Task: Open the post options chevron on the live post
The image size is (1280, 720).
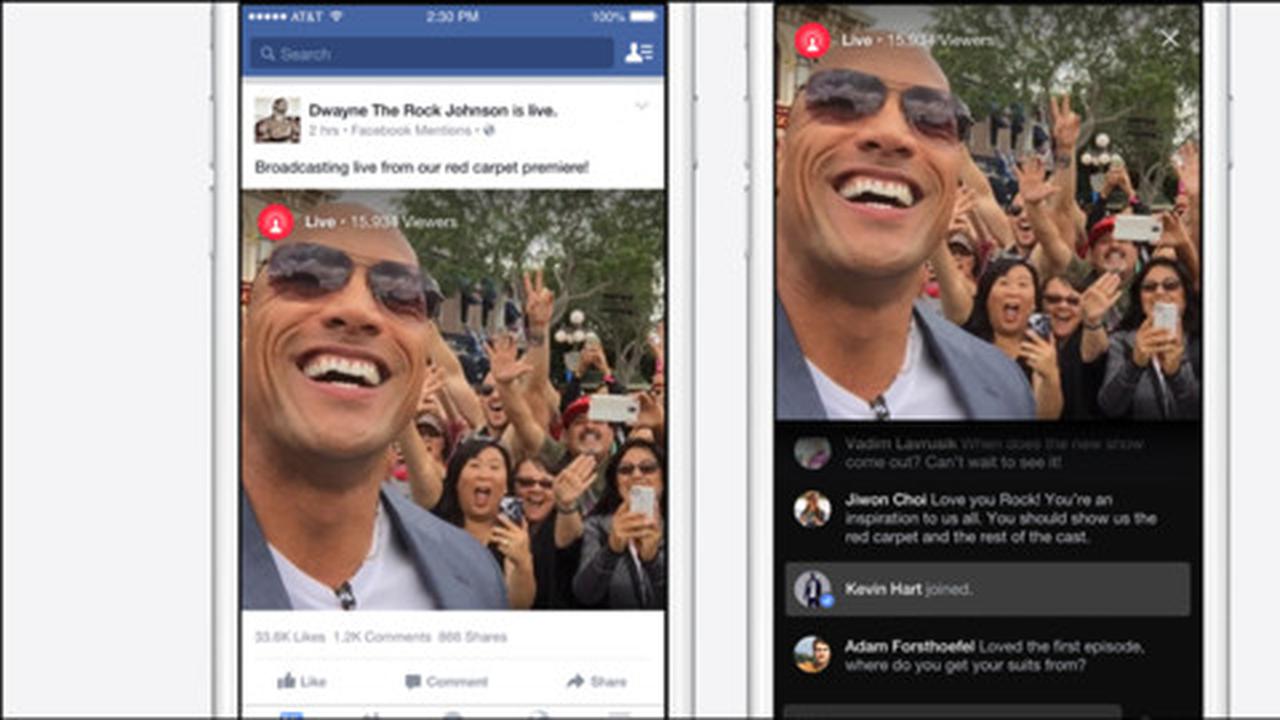Action: click(642, 105)
